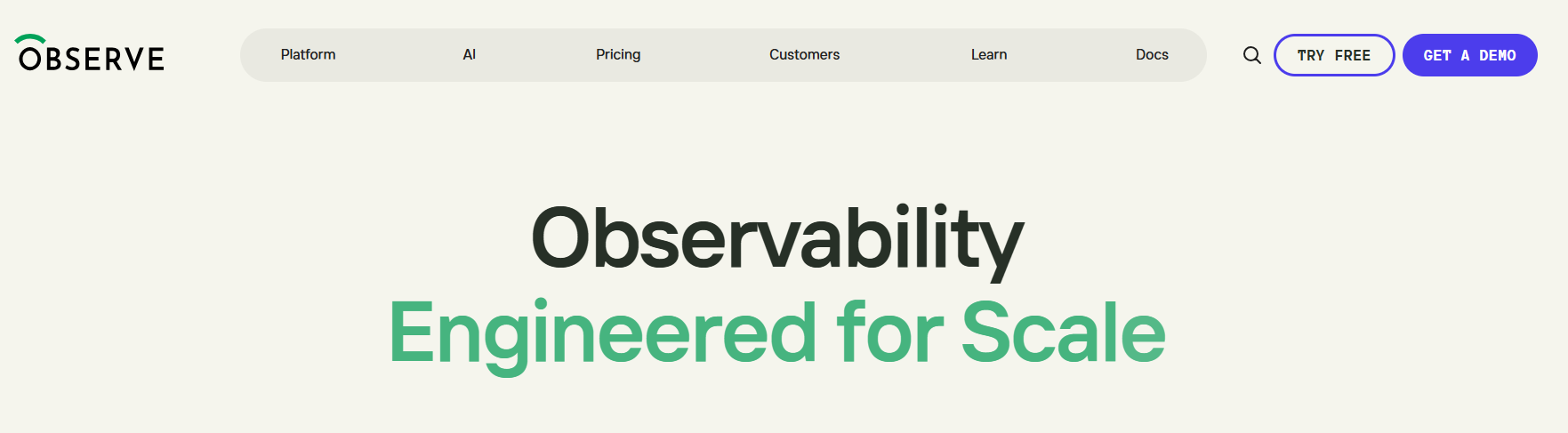Click the word DEMO on the purple button

[1497, 55]
